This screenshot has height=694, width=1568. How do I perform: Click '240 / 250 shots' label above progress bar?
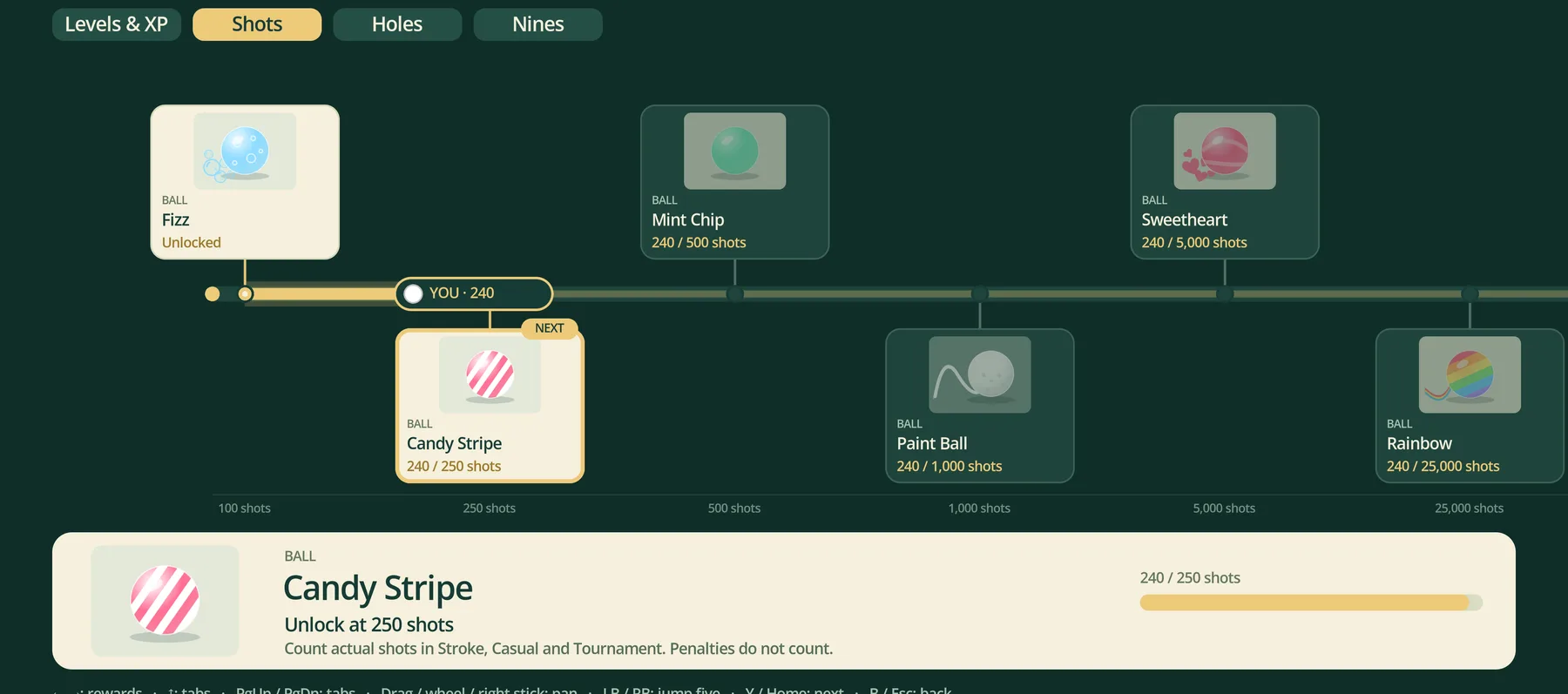1190,578
